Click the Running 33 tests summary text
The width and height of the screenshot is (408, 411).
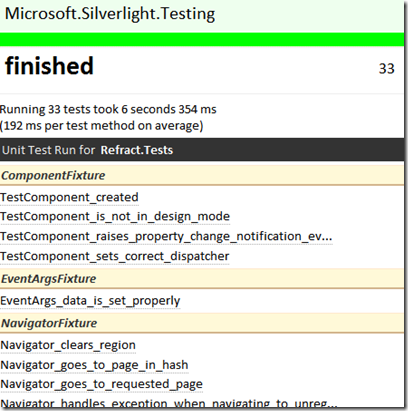108,109
